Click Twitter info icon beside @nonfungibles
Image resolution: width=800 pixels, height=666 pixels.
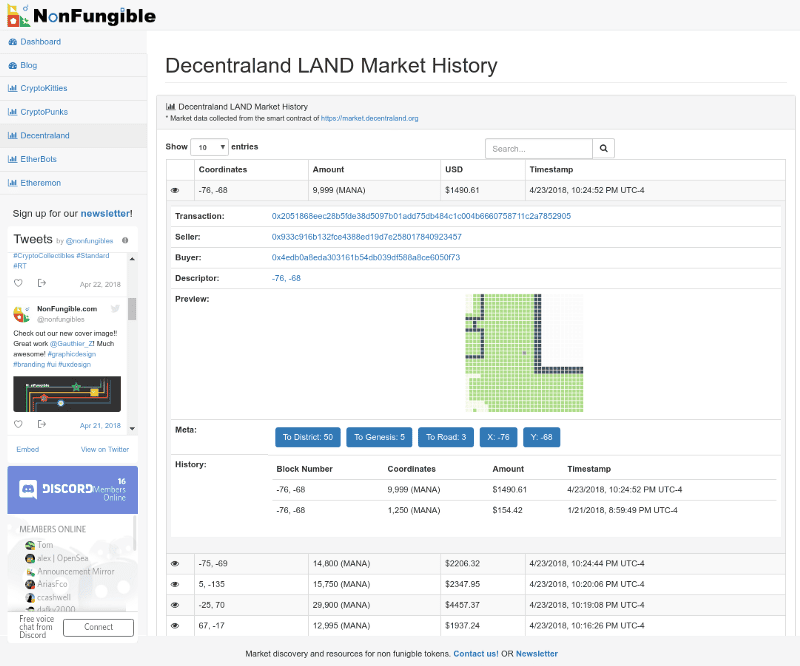point(125,241)
